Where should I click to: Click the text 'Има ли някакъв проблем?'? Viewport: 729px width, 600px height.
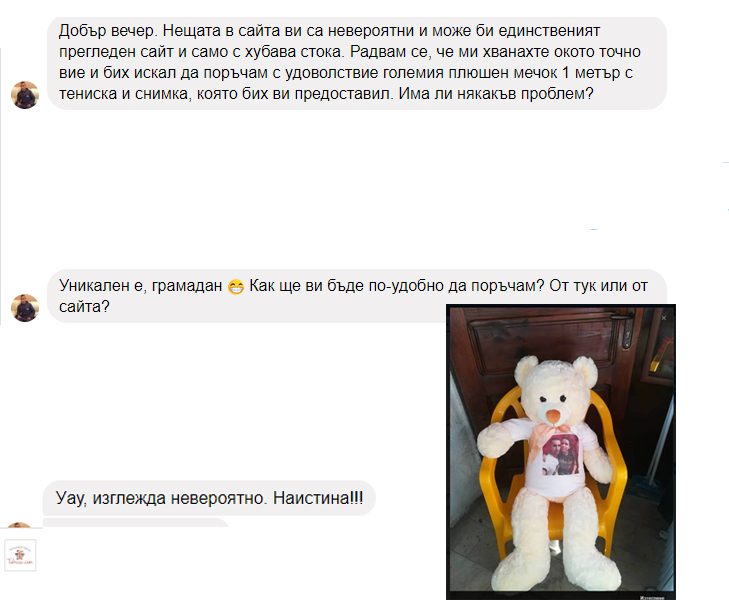pos(496,94)
